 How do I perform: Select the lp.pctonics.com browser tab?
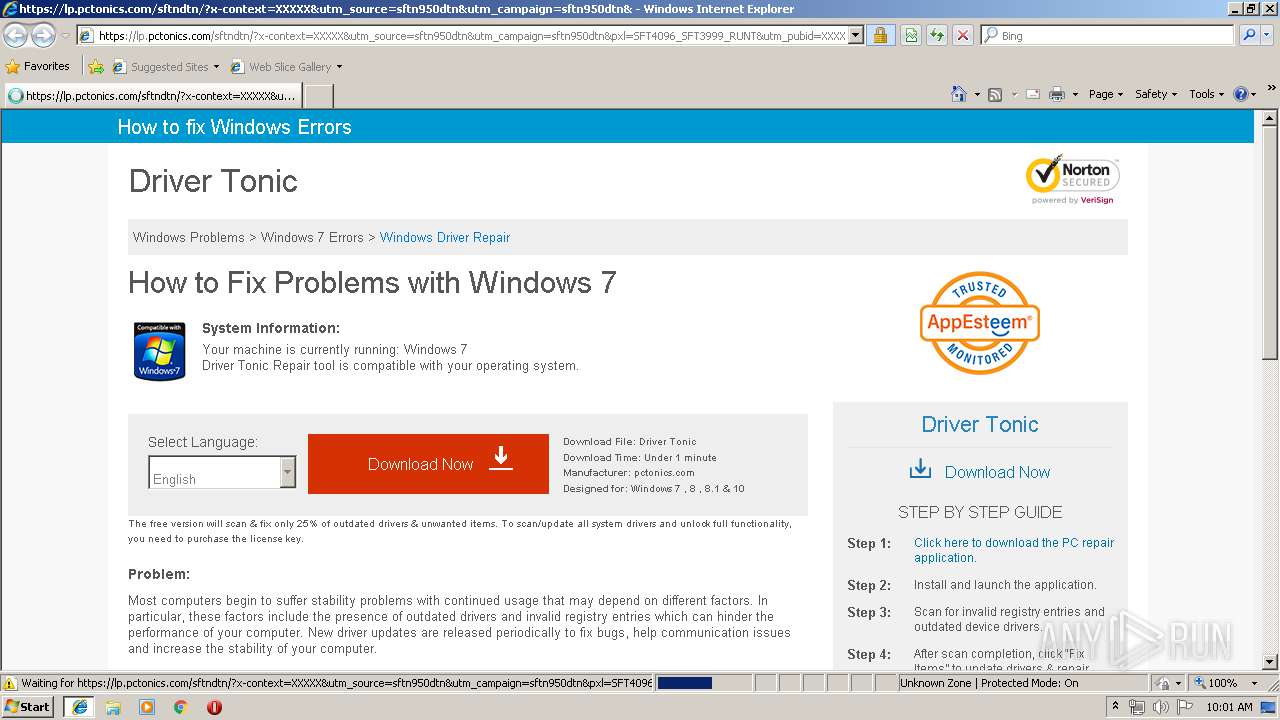pyautogui.click(x=152, y=96)
